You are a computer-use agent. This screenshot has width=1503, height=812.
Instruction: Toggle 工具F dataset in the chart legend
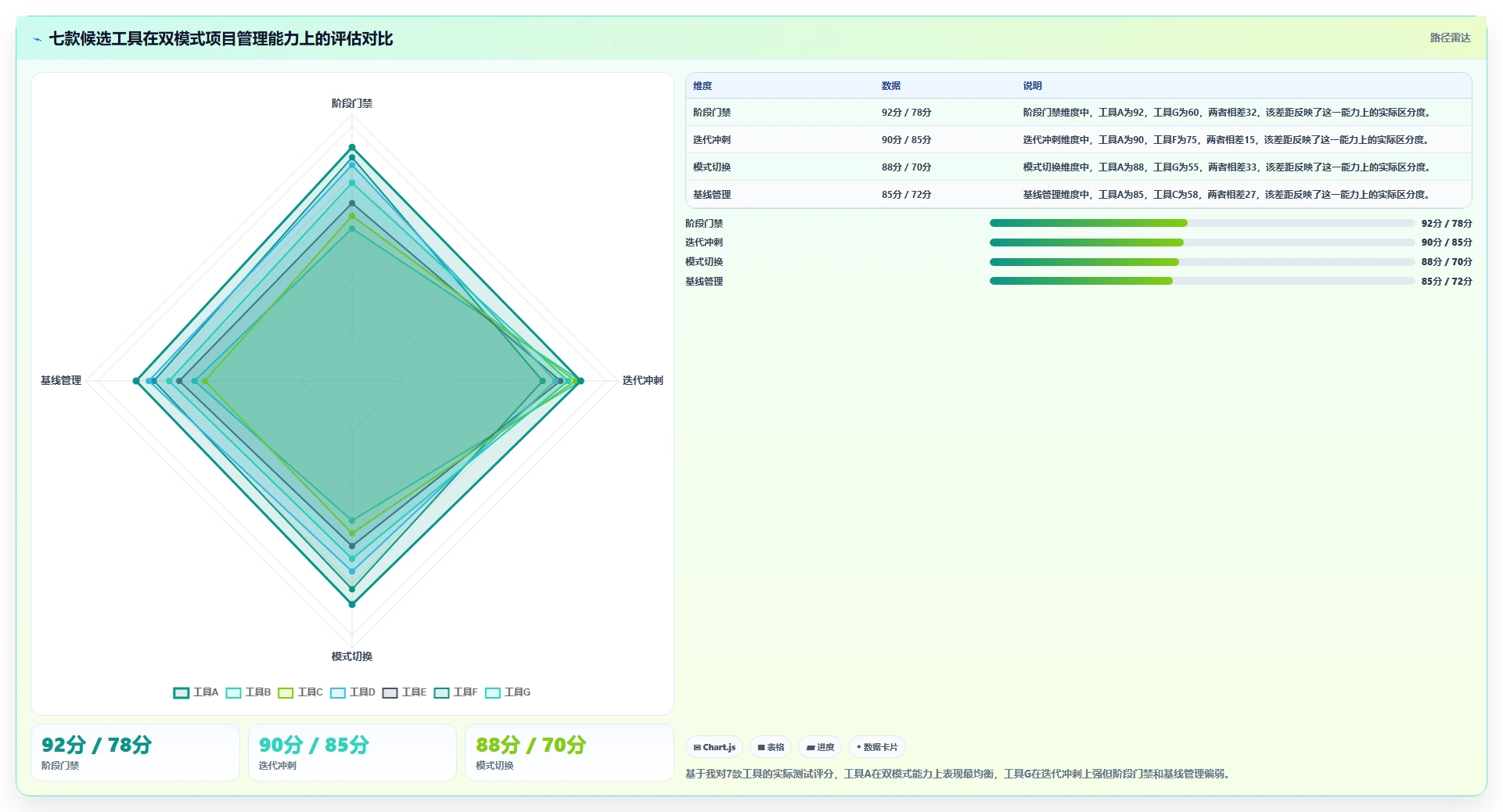456,692
